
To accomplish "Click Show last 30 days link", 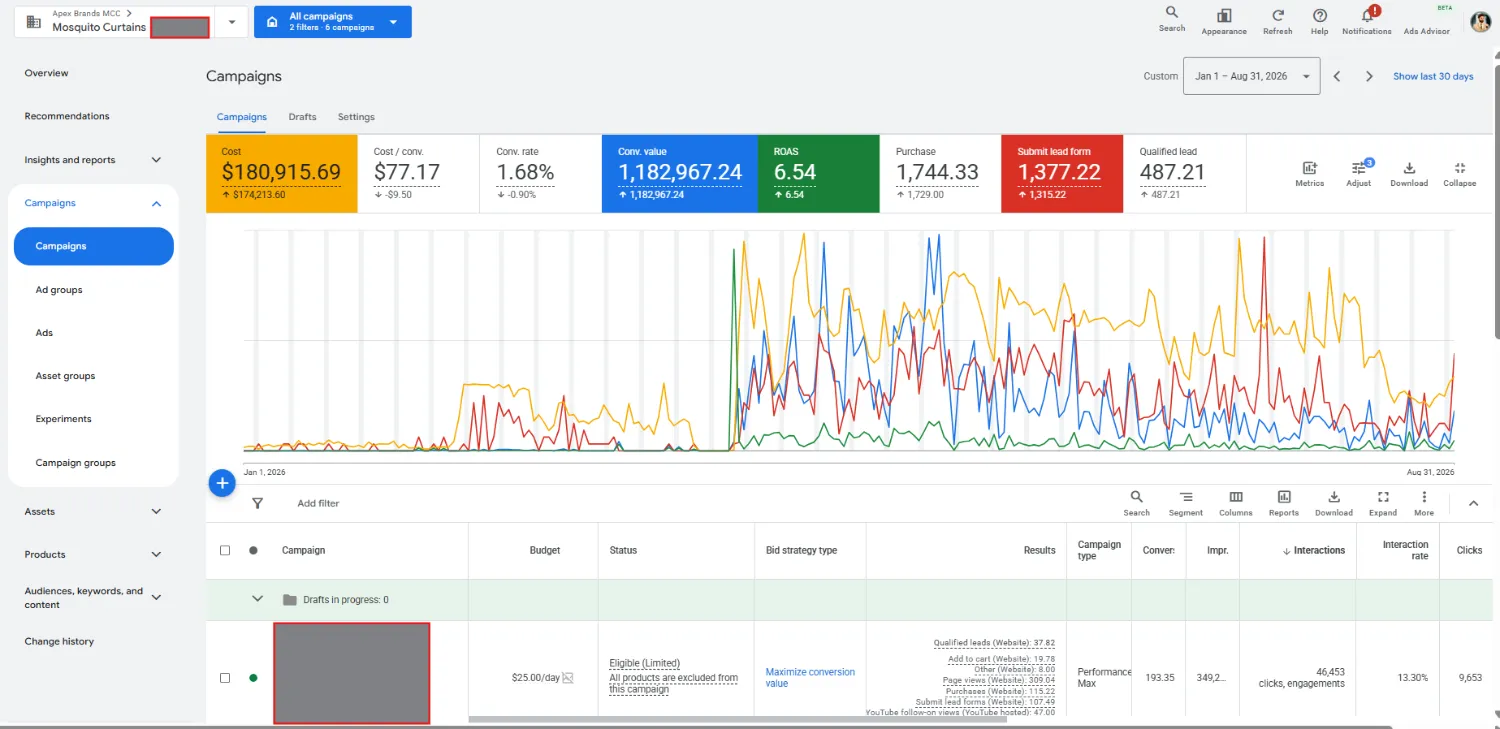I will [1433, 76].
